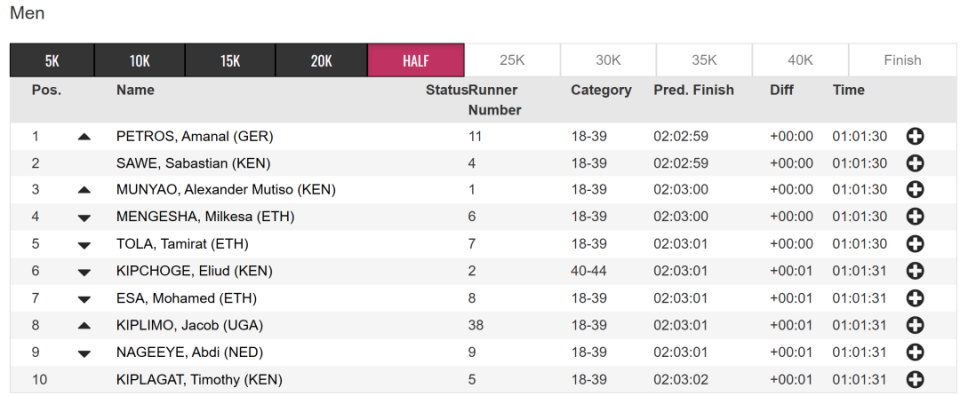960x396 pixels.
Task: Open plus icon for KIPCHOGE, Eliud row
Action: 915,271
